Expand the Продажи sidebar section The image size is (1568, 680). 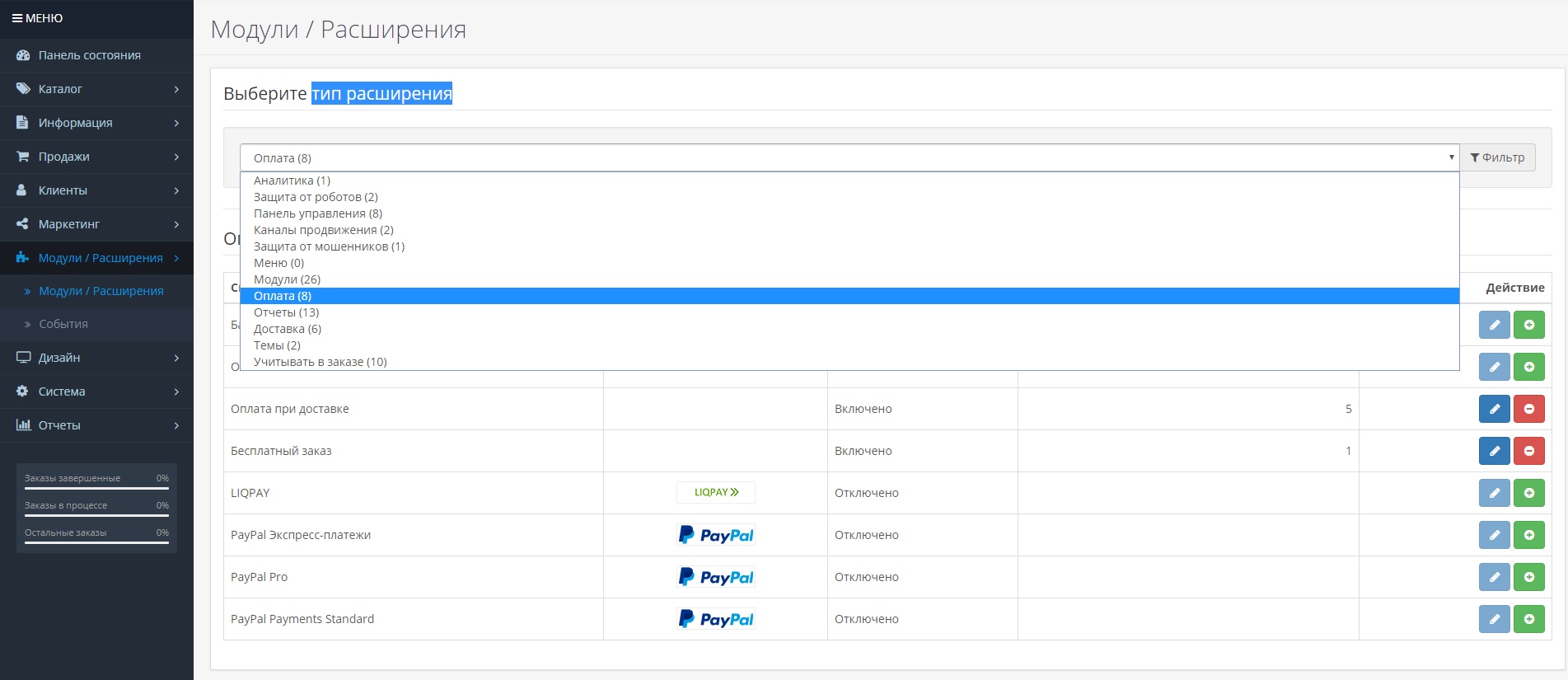tap(96, 157)
